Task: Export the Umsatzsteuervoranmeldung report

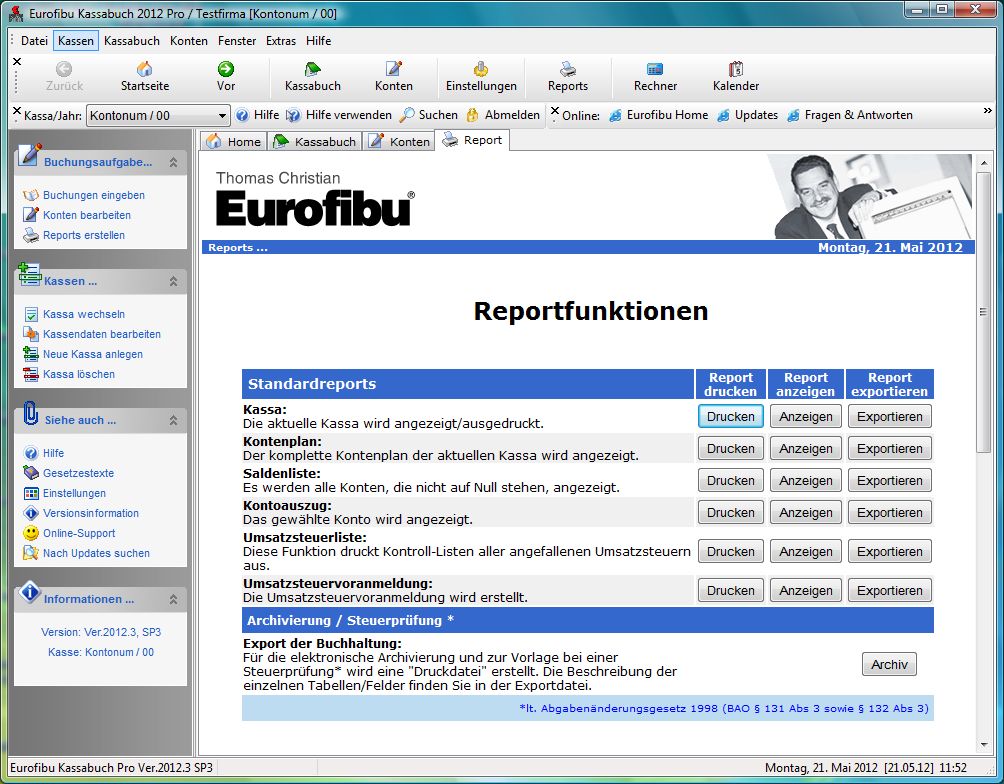Action: pyautogui.click(x=889, y=591)
